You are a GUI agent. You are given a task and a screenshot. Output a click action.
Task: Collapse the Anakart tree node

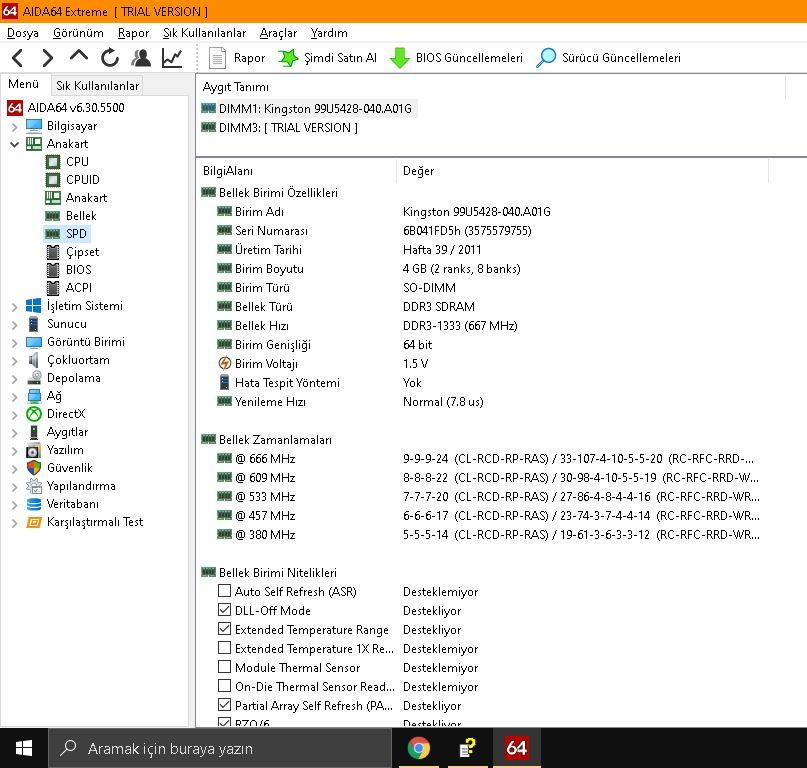14,144
